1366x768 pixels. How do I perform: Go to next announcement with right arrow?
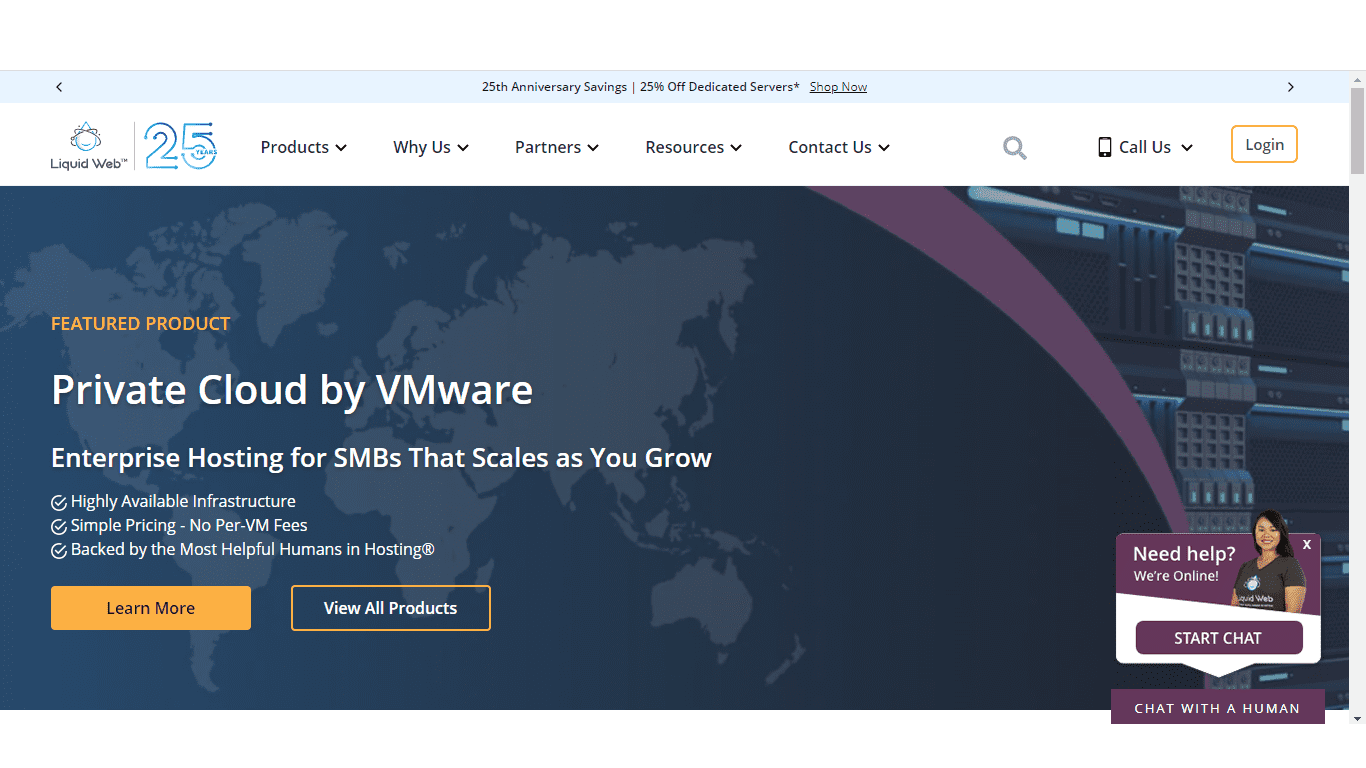tap(1291, 87)
